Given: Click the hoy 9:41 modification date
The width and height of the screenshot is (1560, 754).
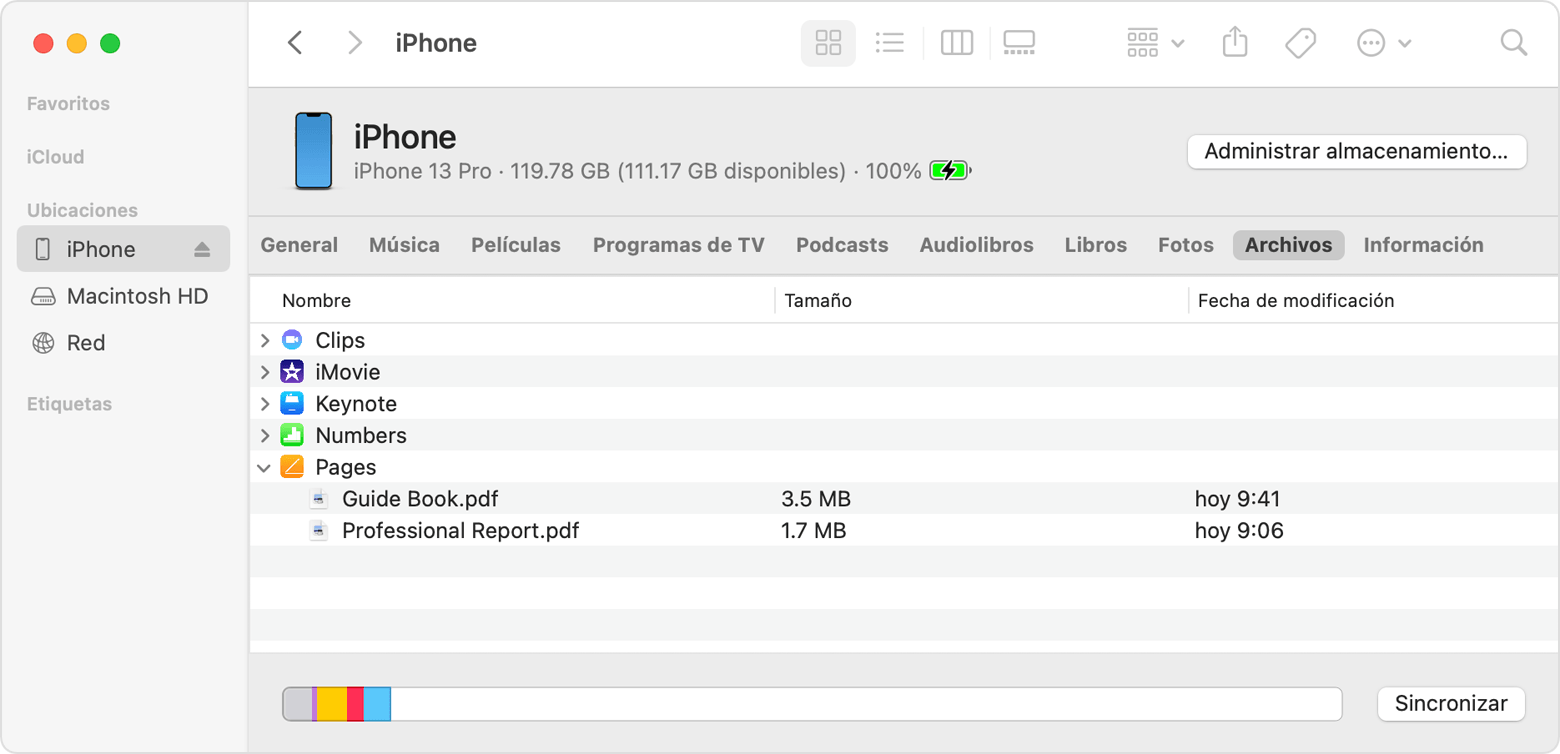Looking at the screenshot, I should [1238, 499].
